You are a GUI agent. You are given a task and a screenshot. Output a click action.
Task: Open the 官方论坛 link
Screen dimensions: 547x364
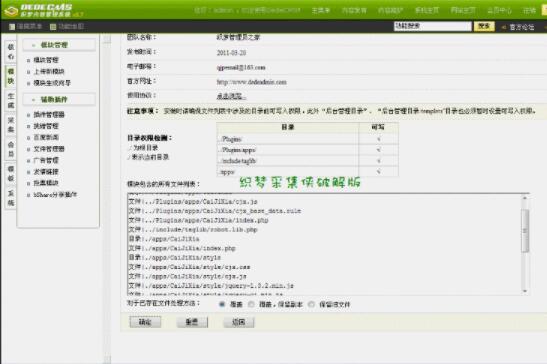522,27
